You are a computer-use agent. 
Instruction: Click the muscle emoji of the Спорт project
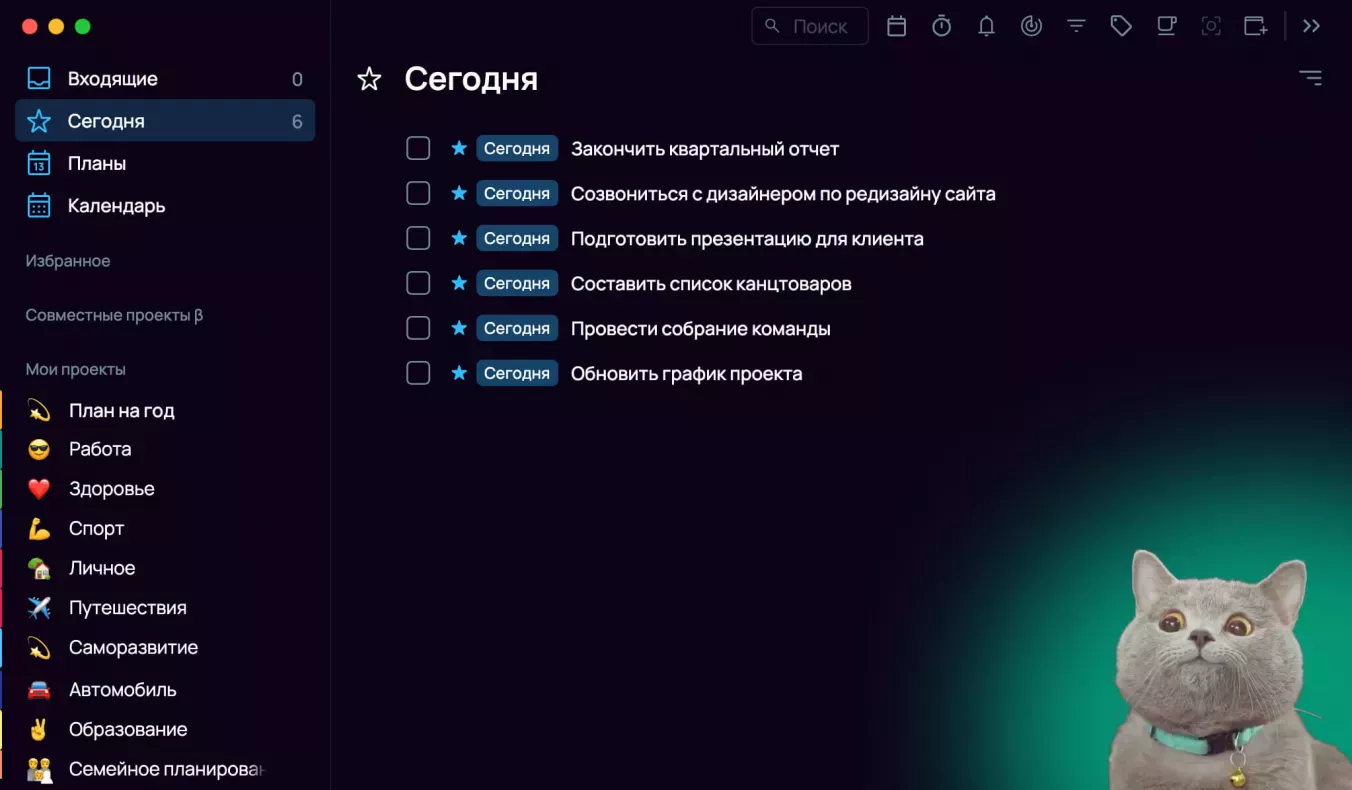[x=39, y=529]
